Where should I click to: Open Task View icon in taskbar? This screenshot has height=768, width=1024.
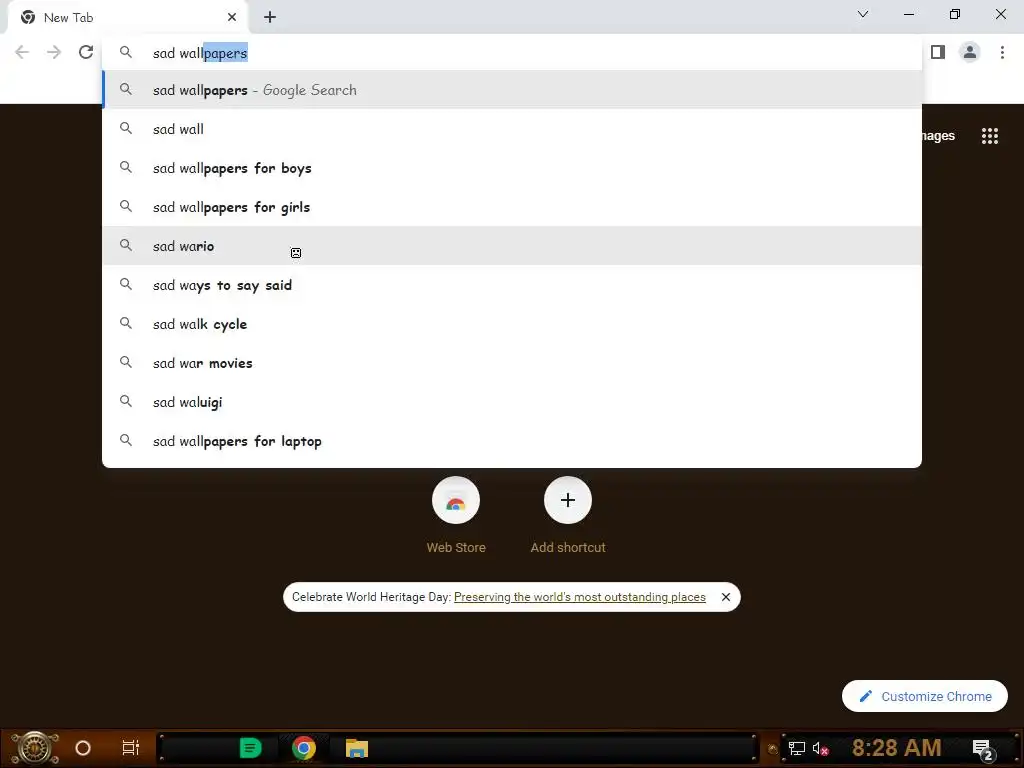tap(131, 748)
